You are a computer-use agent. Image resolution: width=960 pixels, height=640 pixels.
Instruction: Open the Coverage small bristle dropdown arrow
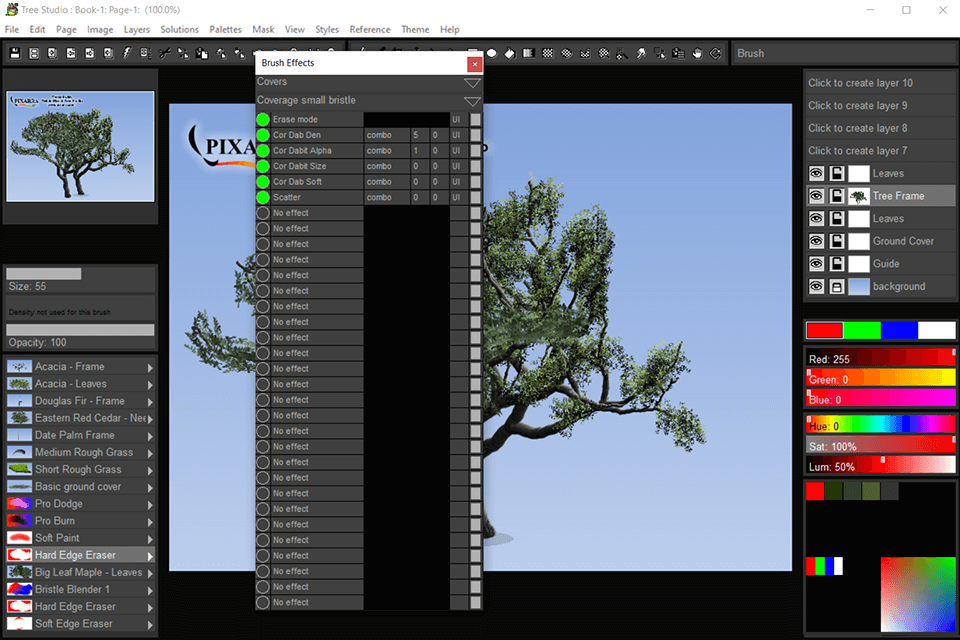click(472, 101)
